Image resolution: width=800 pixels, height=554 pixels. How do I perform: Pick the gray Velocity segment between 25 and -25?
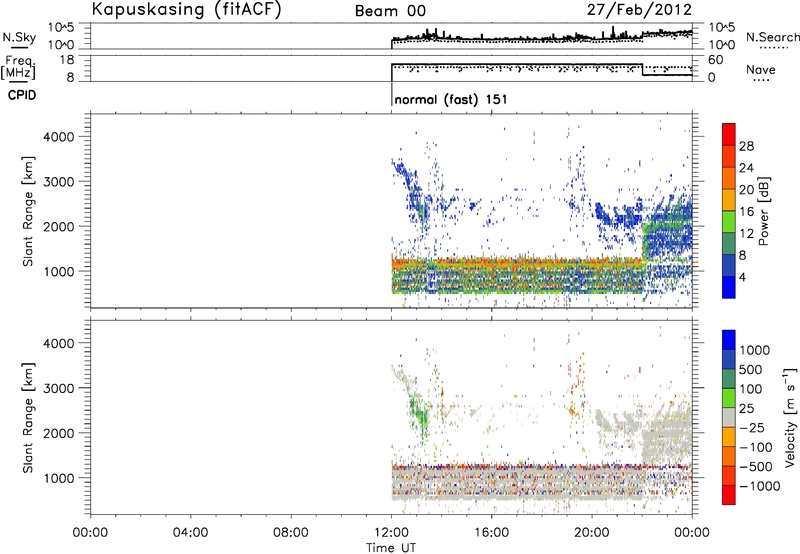pos(729,417)
